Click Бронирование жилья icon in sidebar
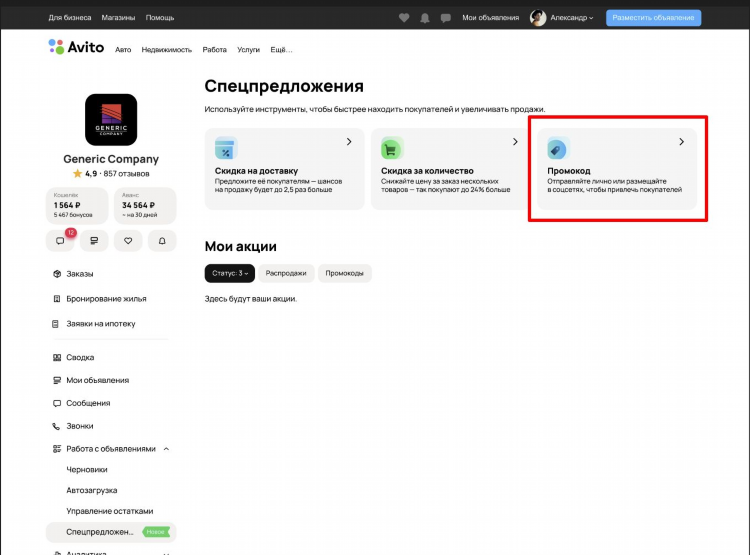Viewport: 750px width, 555px height. (x=56, y=299)
